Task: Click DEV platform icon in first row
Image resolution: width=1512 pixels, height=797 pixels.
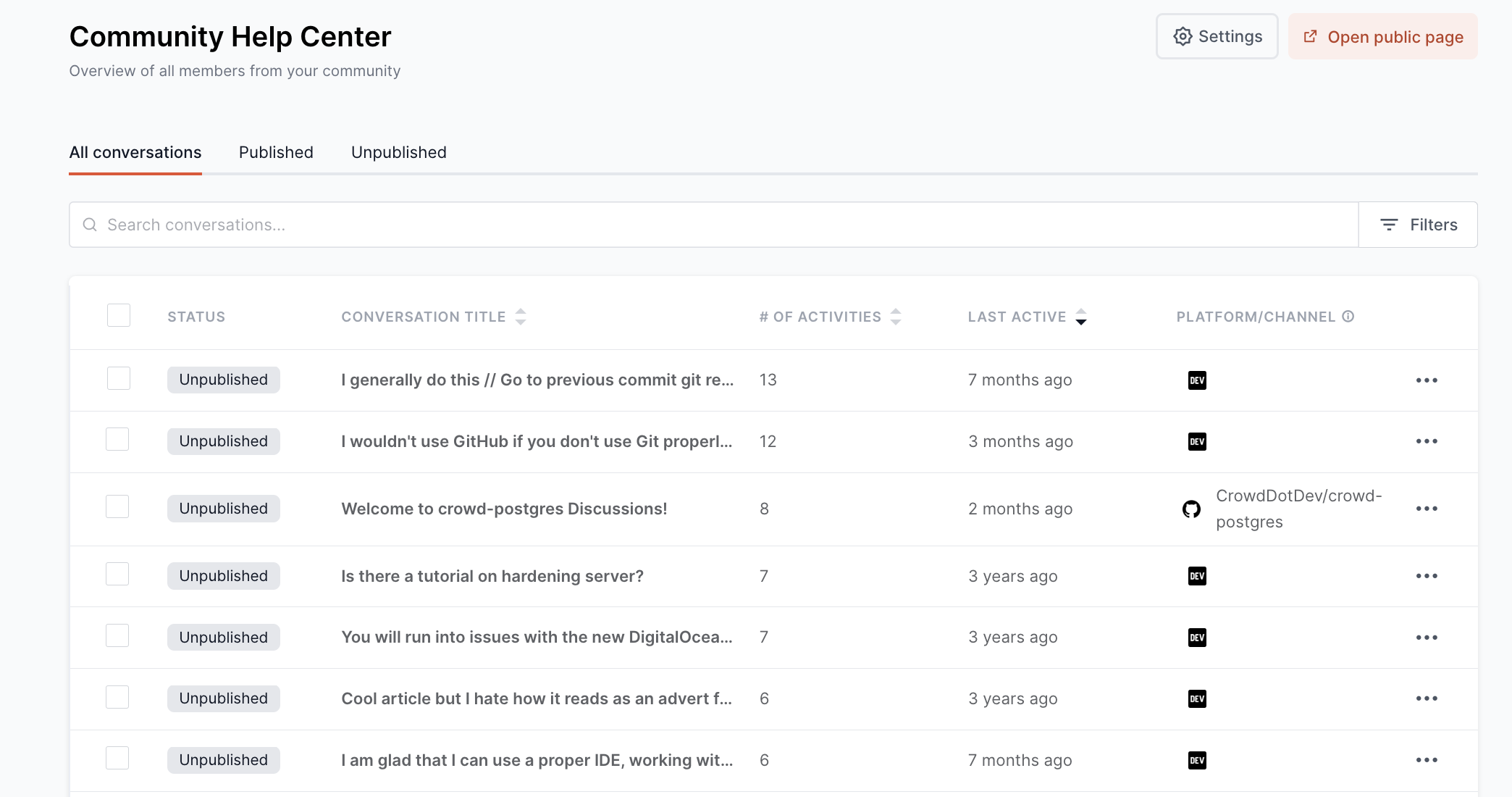Action: click(1197, 380)
